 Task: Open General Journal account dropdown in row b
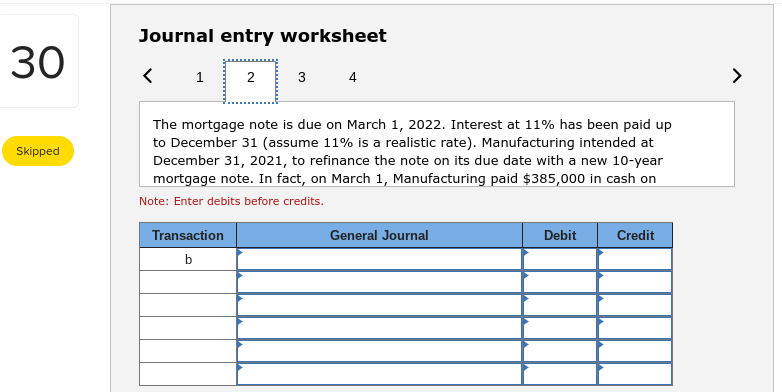[379, 259]
